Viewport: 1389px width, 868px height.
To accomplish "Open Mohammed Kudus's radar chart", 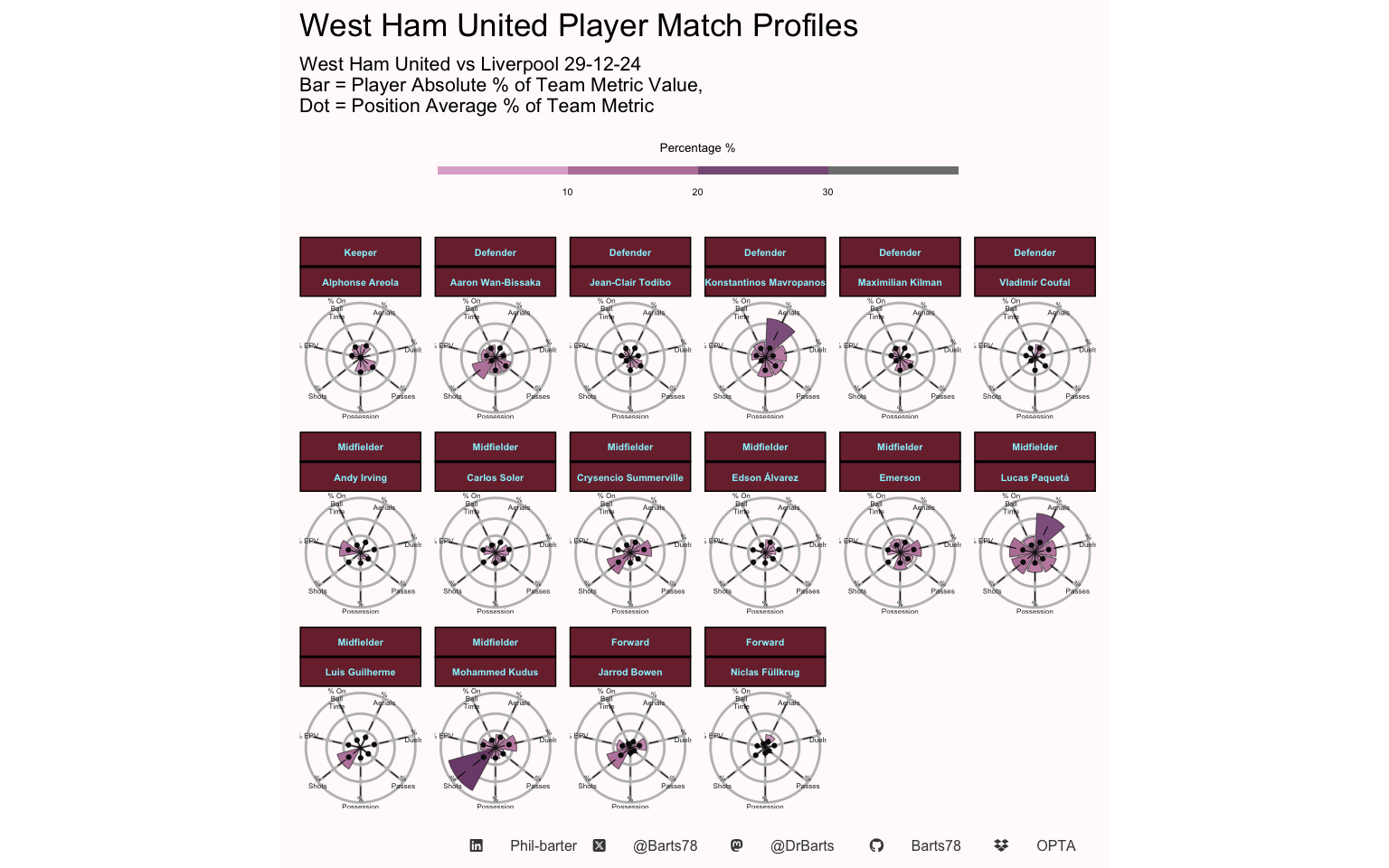I will [496, 747].
